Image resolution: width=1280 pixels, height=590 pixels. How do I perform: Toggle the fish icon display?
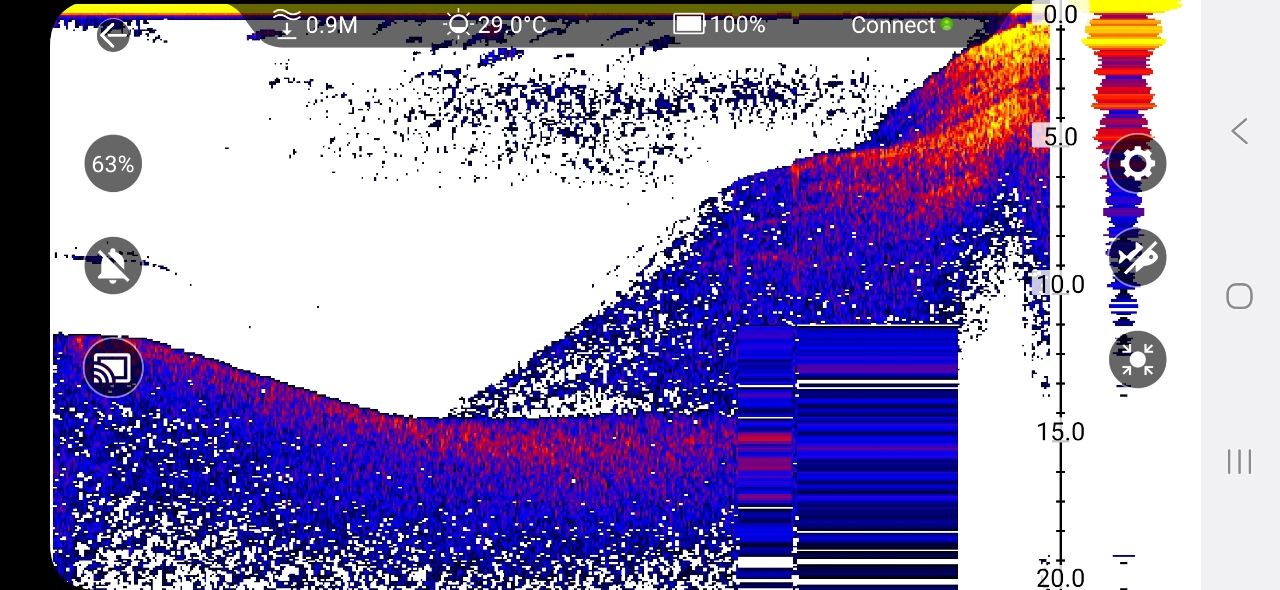1137,258
